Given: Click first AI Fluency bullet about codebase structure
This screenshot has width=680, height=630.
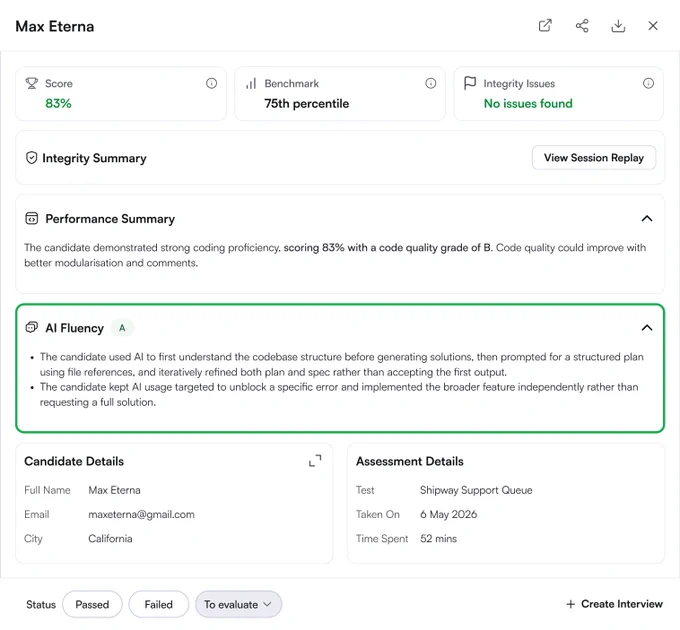Looking at the screenshot, I should click(x=342, y=364).
